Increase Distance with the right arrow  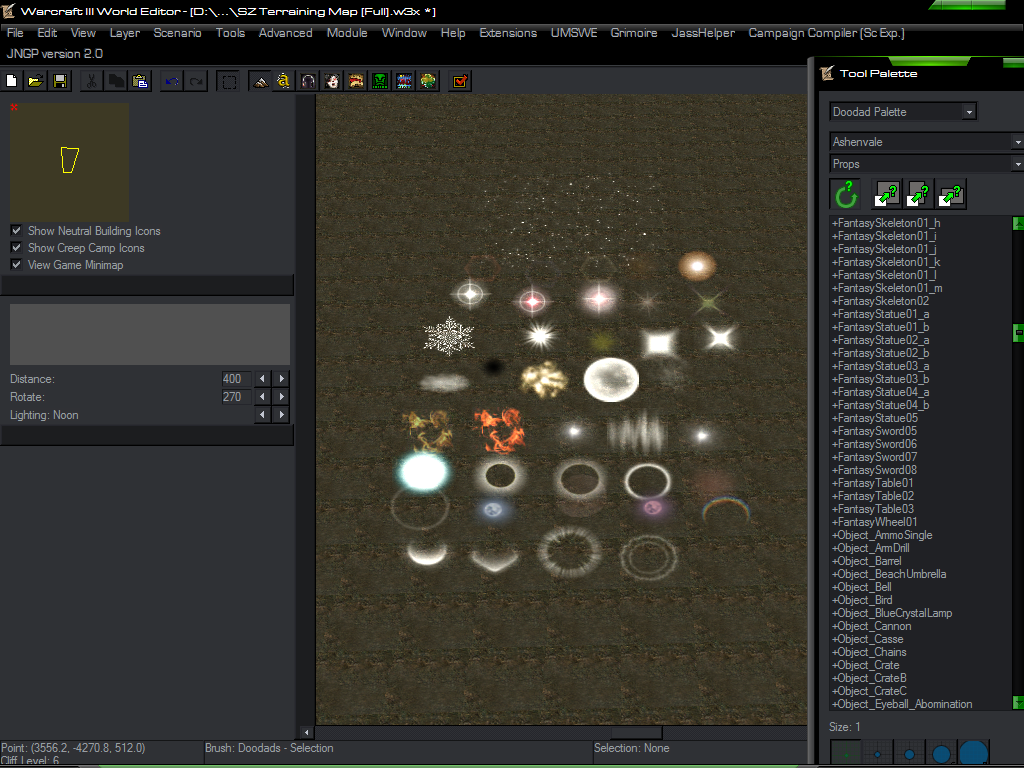click(281, 379)
